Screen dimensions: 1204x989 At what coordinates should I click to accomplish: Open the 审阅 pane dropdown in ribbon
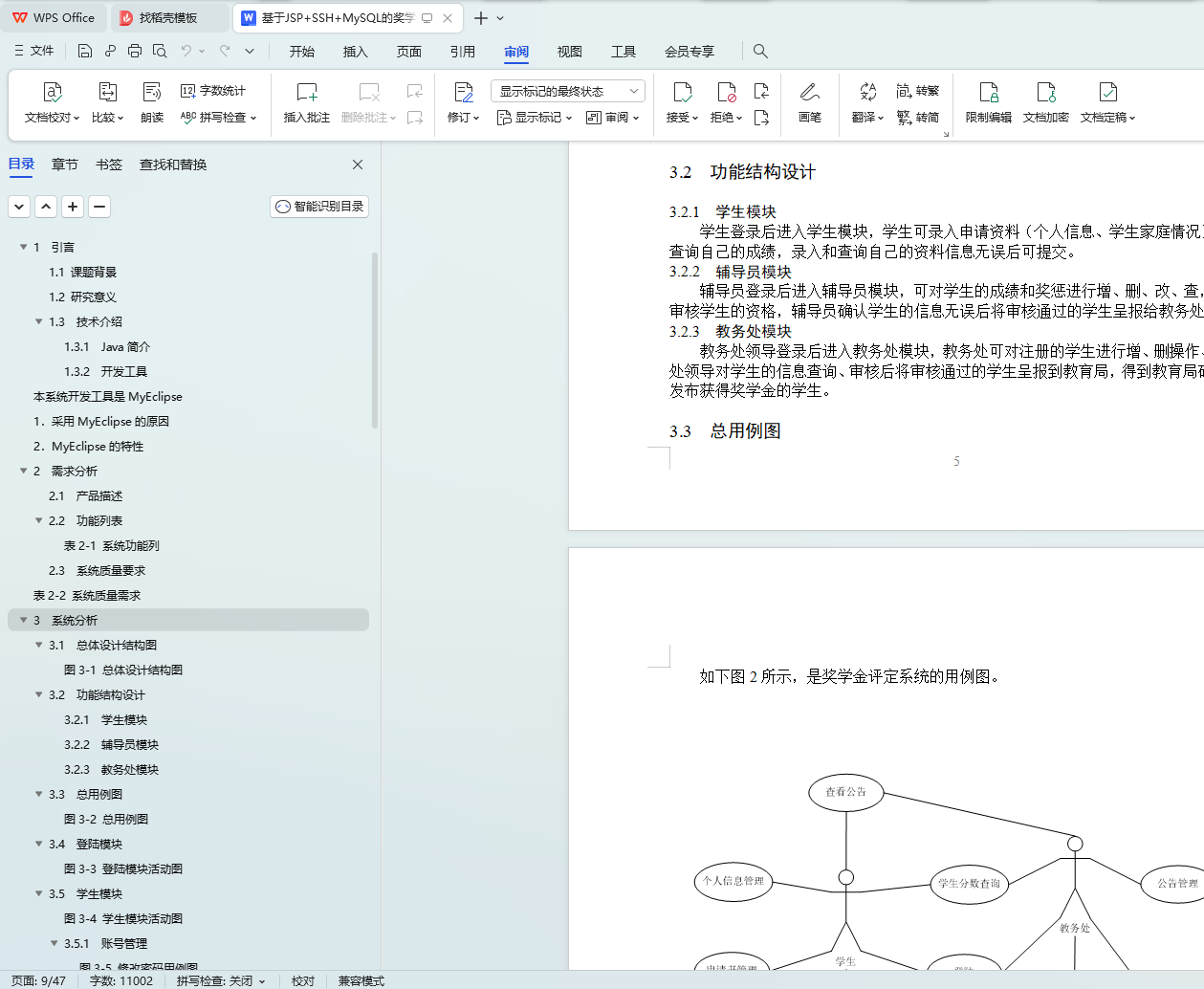(612, 118)
